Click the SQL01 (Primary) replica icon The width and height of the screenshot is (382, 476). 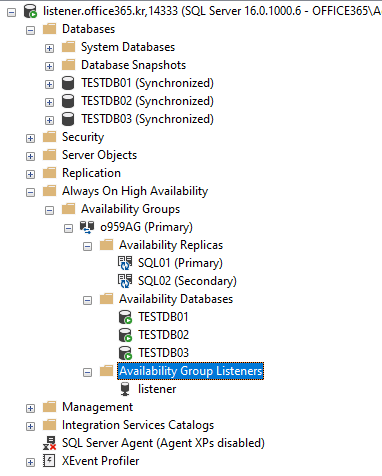125,263
